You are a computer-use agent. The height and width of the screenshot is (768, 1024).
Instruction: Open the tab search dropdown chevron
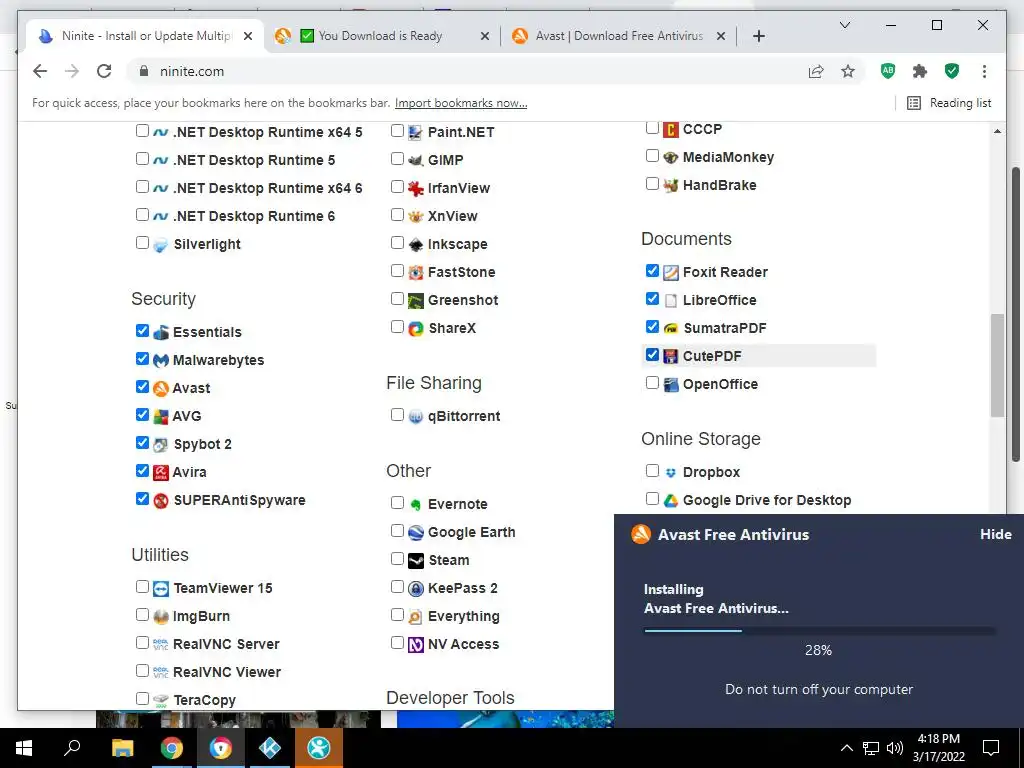(x=844, y=25)
